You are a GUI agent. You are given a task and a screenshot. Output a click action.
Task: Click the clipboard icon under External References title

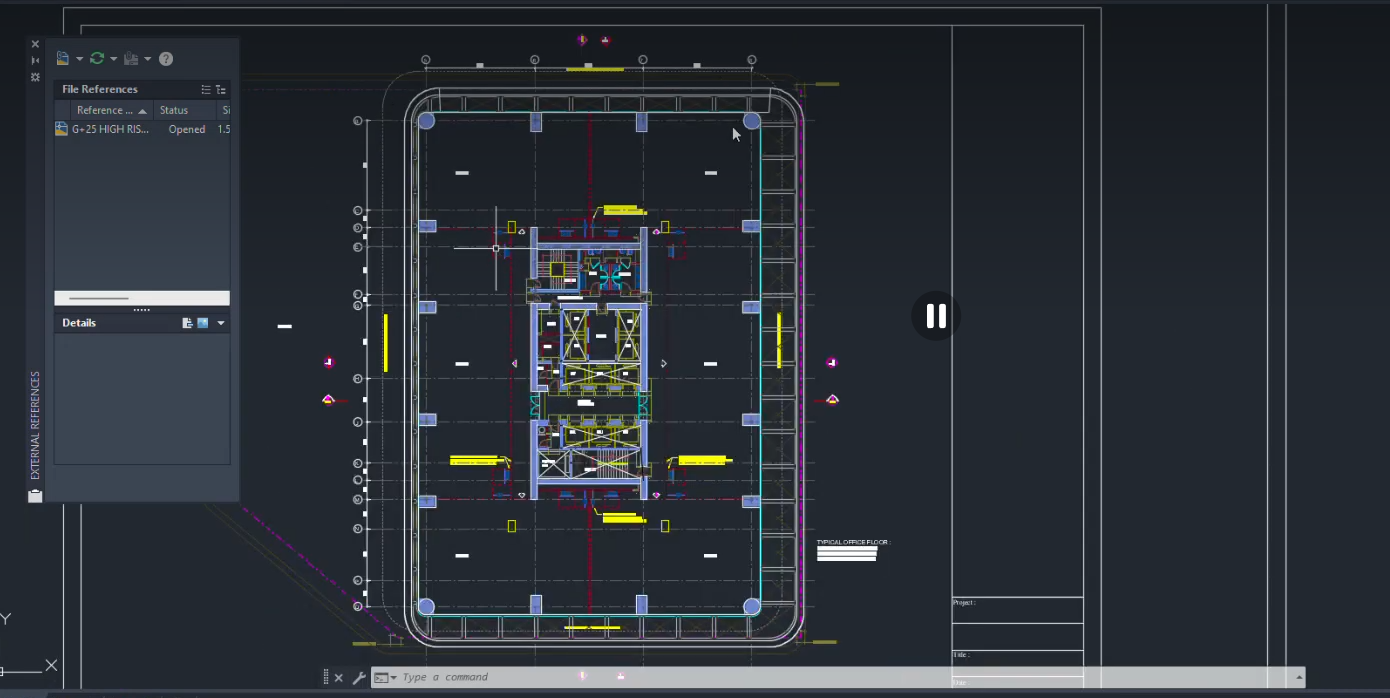[x=35, y=495]
